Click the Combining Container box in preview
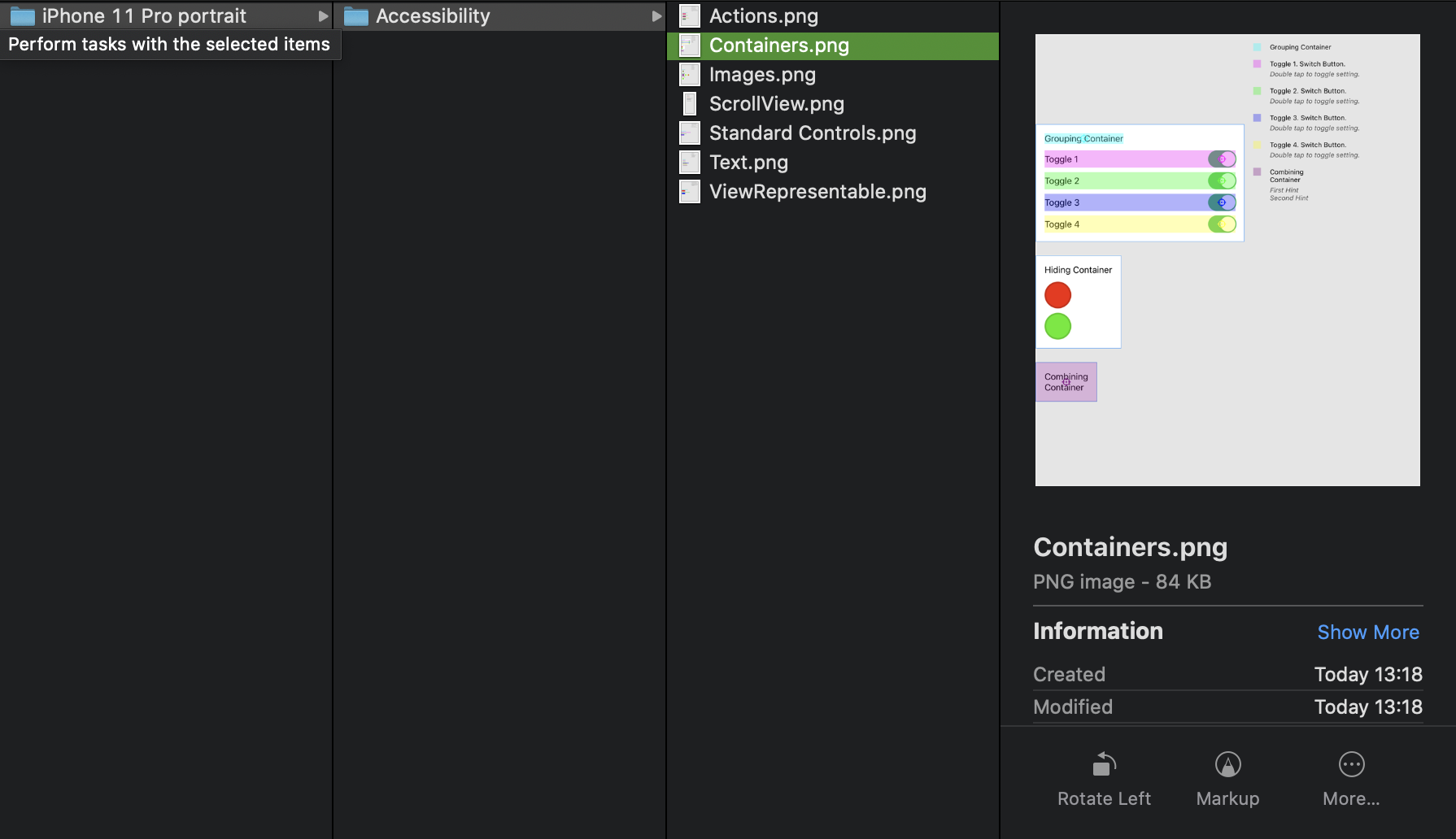The width and height of the screenshot is (1456, 839). coord(1066,382)
